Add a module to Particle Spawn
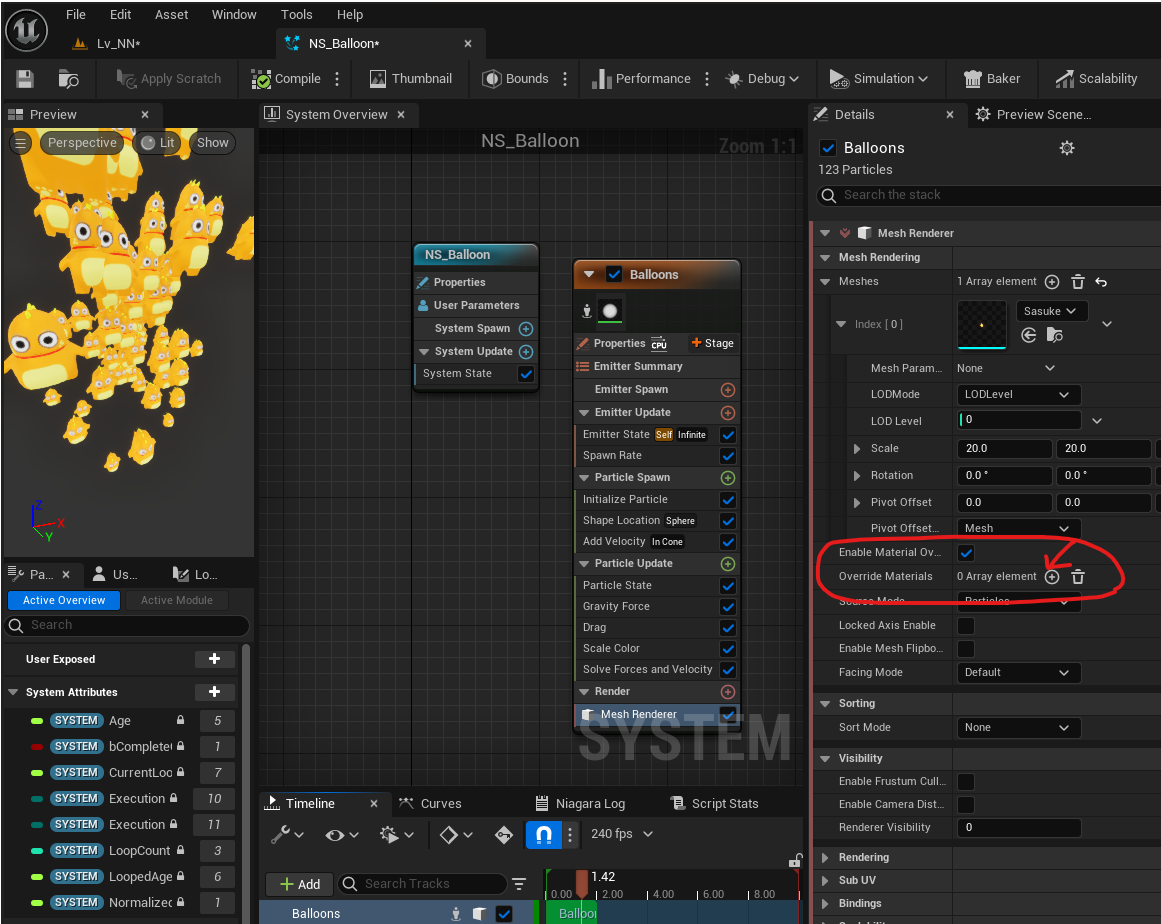 click(728, 478)
